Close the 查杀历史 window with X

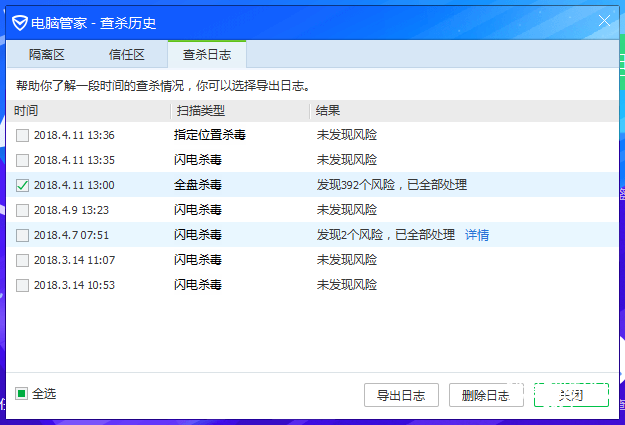[604, 20]
